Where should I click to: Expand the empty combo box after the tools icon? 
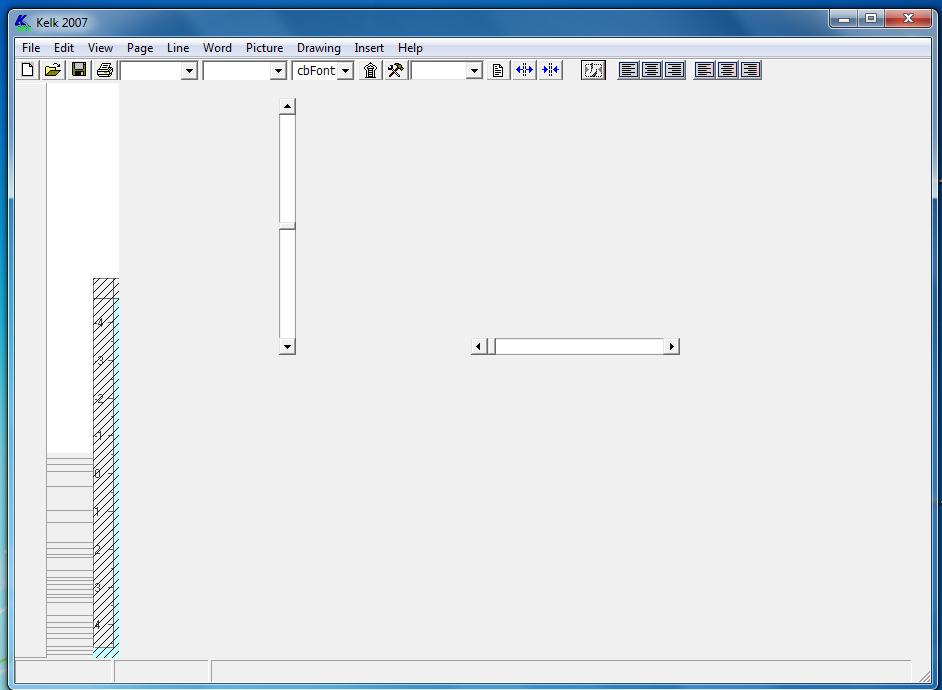(x=475, y=71)
